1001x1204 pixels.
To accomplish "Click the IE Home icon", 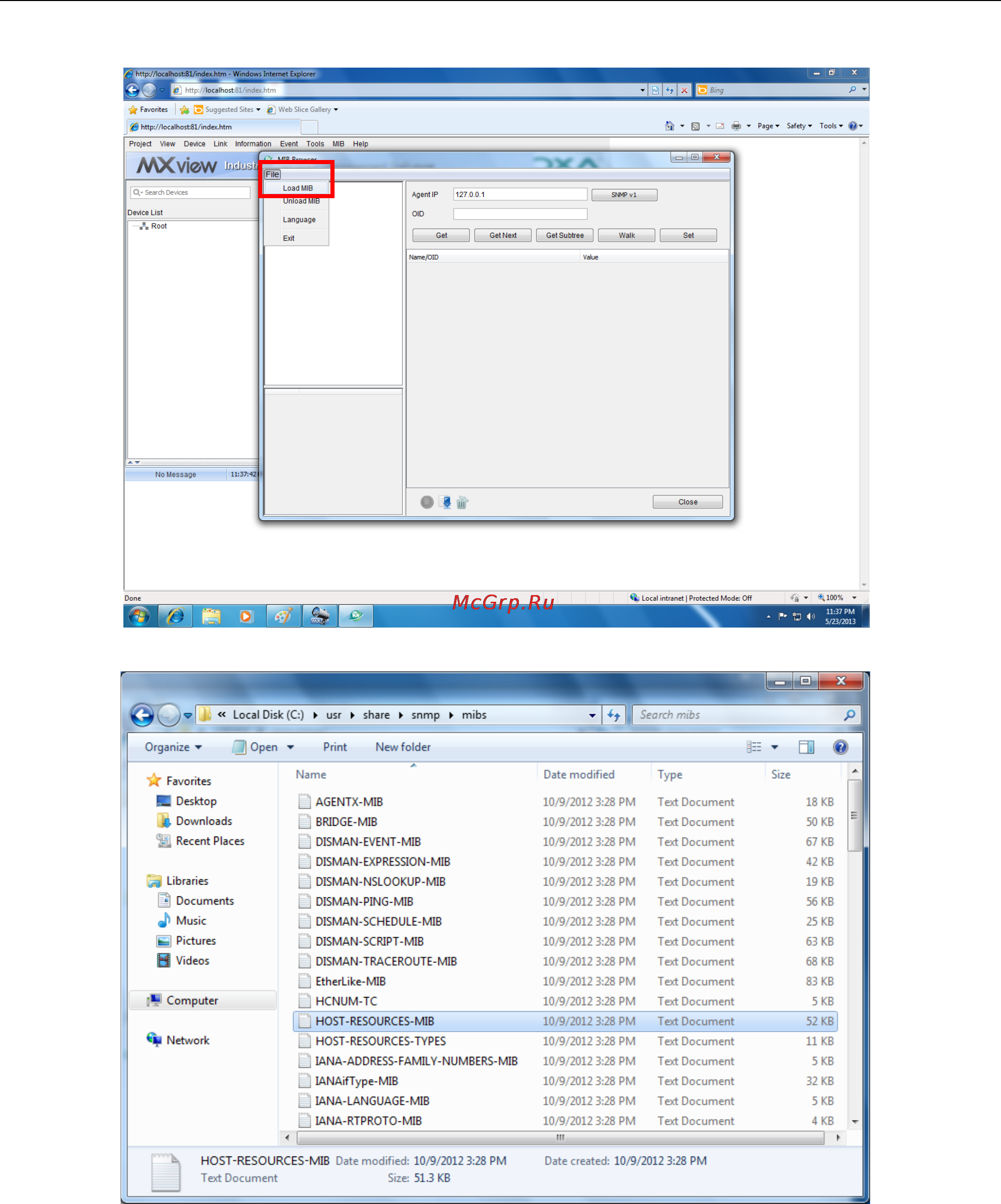I will tap(670, 125).
